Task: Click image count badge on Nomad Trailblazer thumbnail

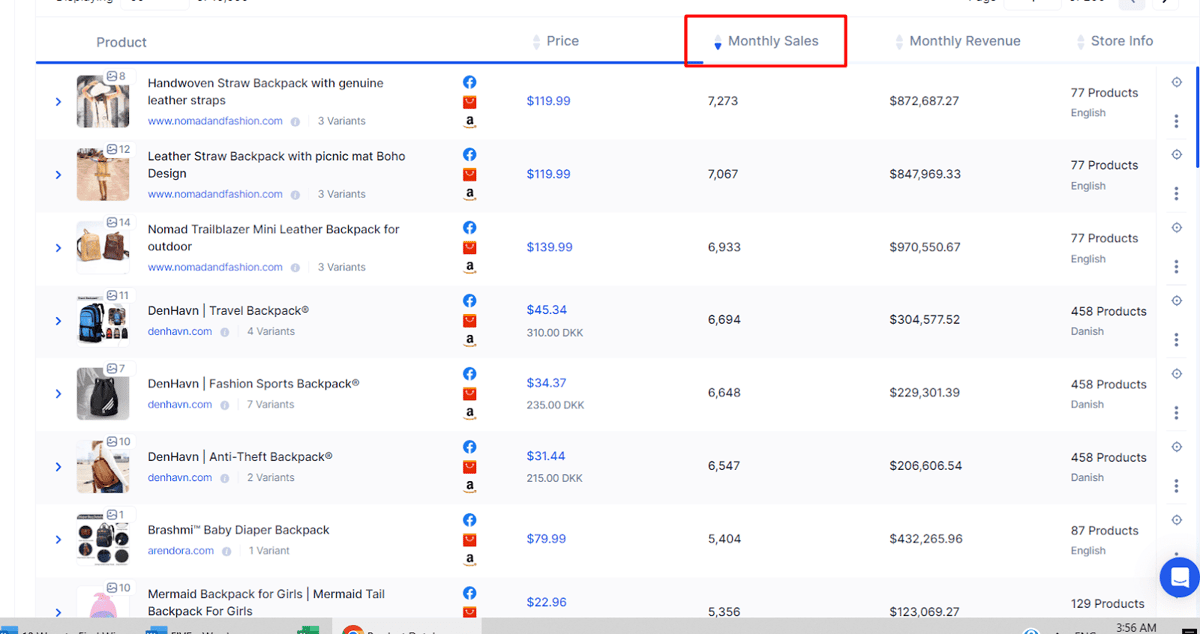Action: [118, 222]
